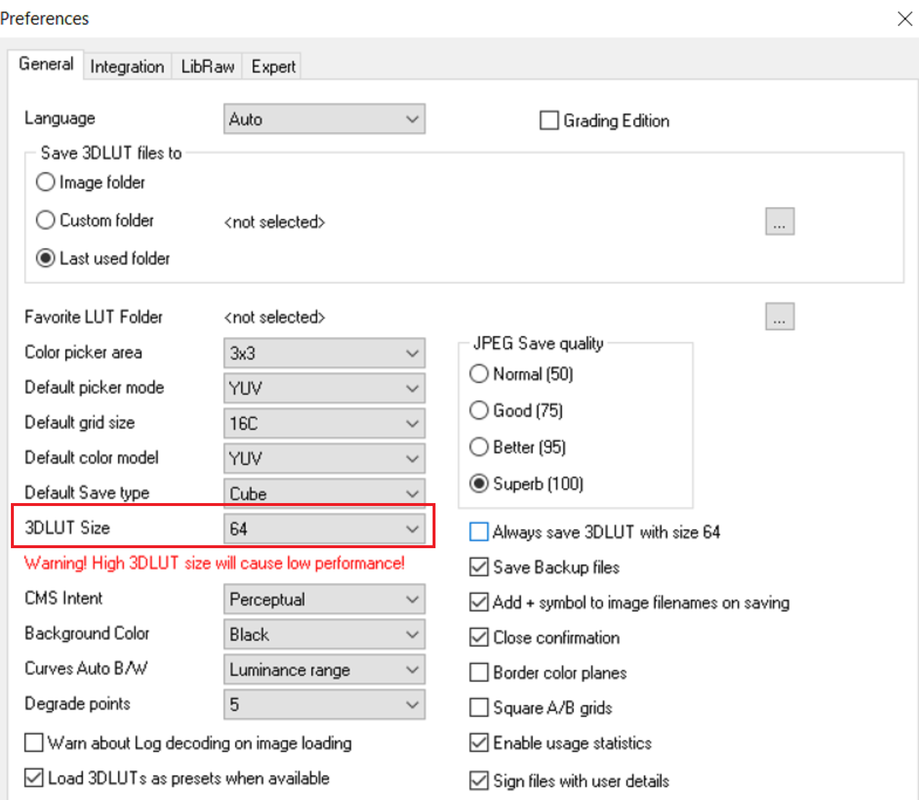Viewport: 919px width, 800px height.
Task: Enable Square A/B grids checkbox
Action: coord(479,707)
